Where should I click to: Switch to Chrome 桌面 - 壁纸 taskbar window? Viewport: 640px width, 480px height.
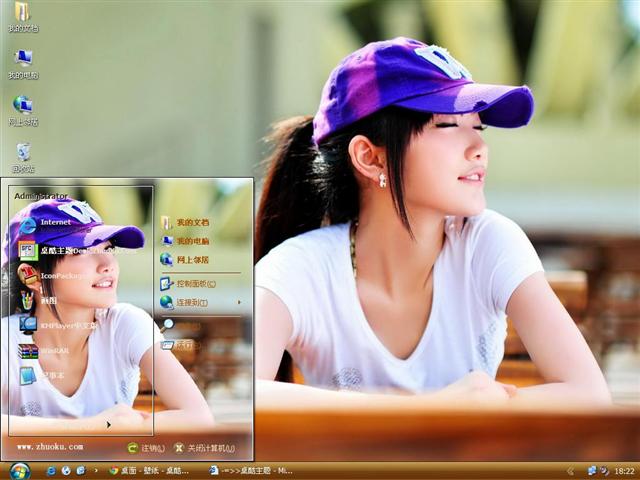pyautogui.click(x=149, y=471)
